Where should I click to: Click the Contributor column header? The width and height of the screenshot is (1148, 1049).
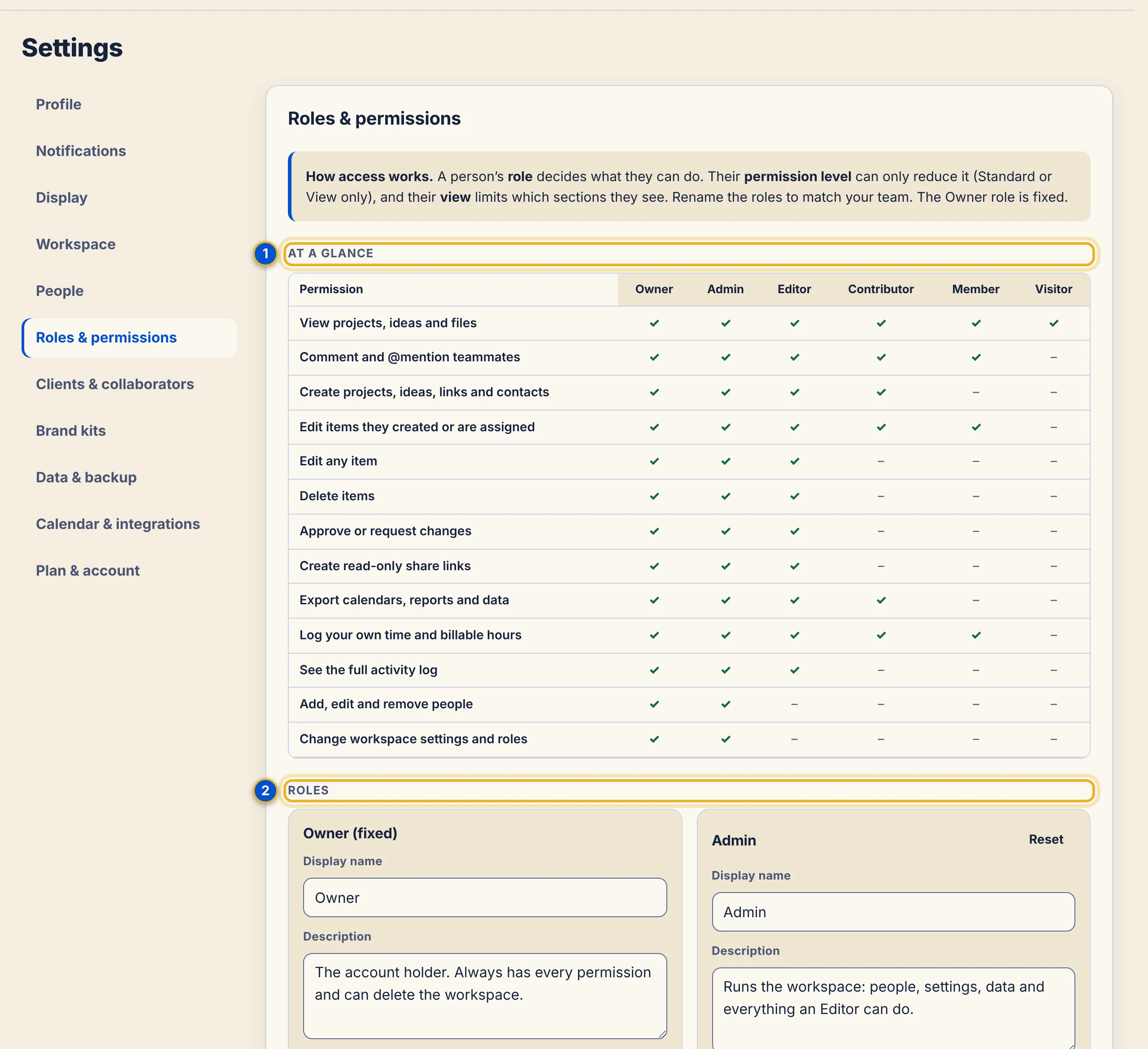click(880, 289)
